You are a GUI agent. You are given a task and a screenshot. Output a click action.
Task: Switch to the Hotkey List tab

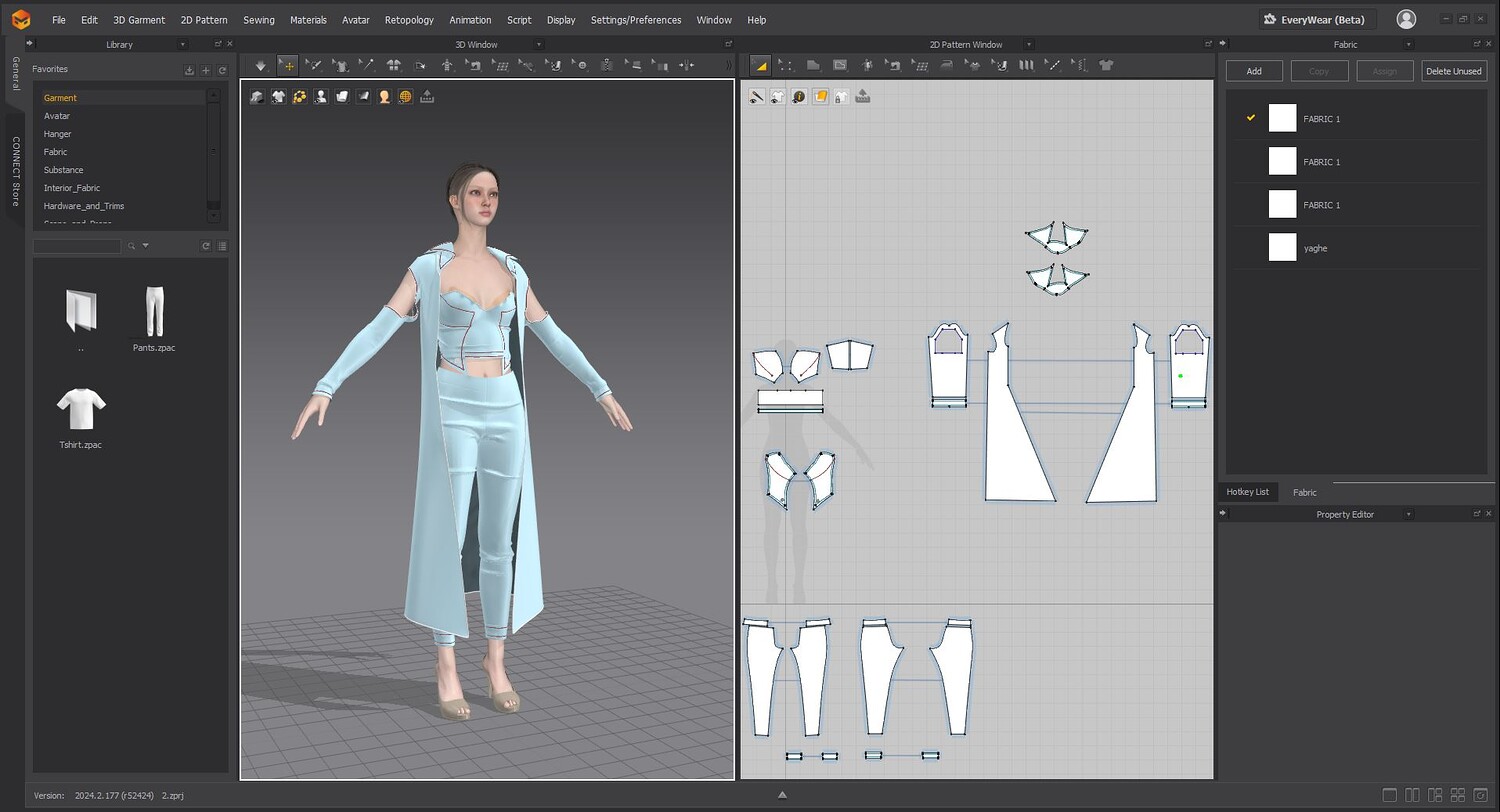[x=1247, y=492]
